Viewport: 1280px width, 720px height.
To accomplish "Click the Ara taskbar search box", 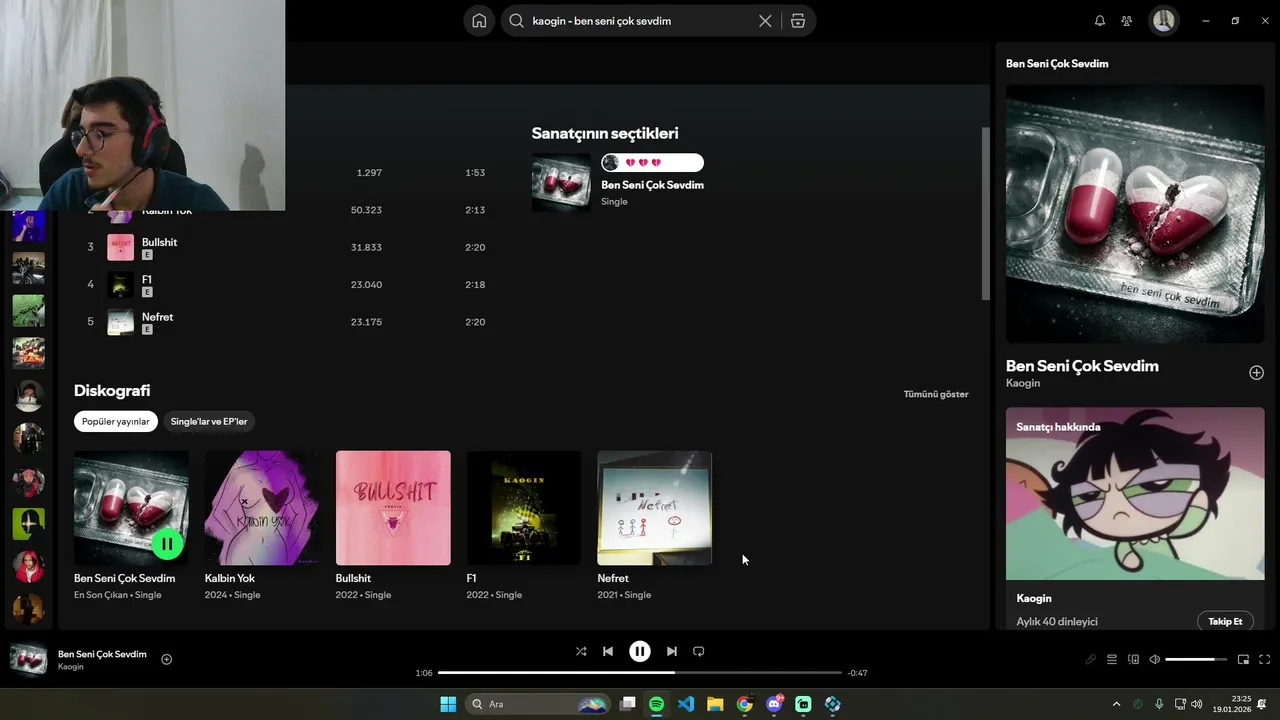I will [538, 704].
